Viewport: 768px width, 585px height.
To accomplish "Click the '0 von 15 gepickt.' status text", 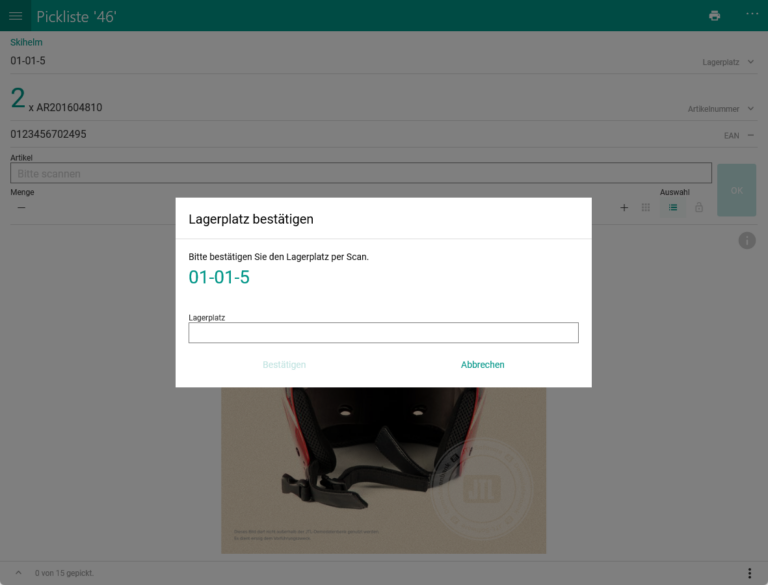I will click(x=64, y=573).
